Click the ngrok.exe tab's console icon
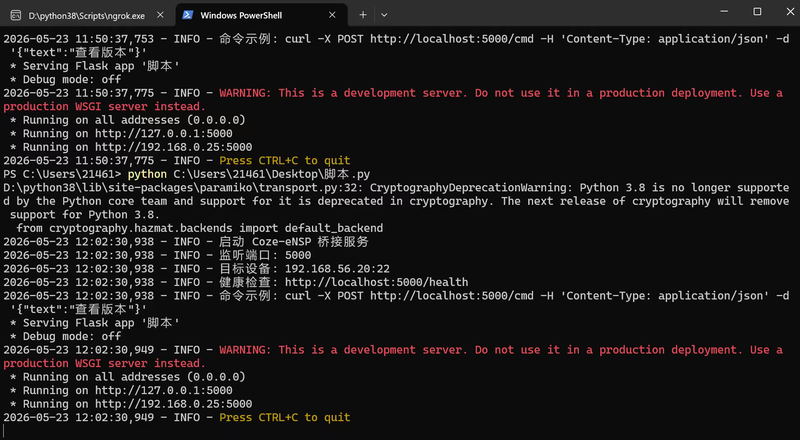800x440 pixels. point(16,15)
